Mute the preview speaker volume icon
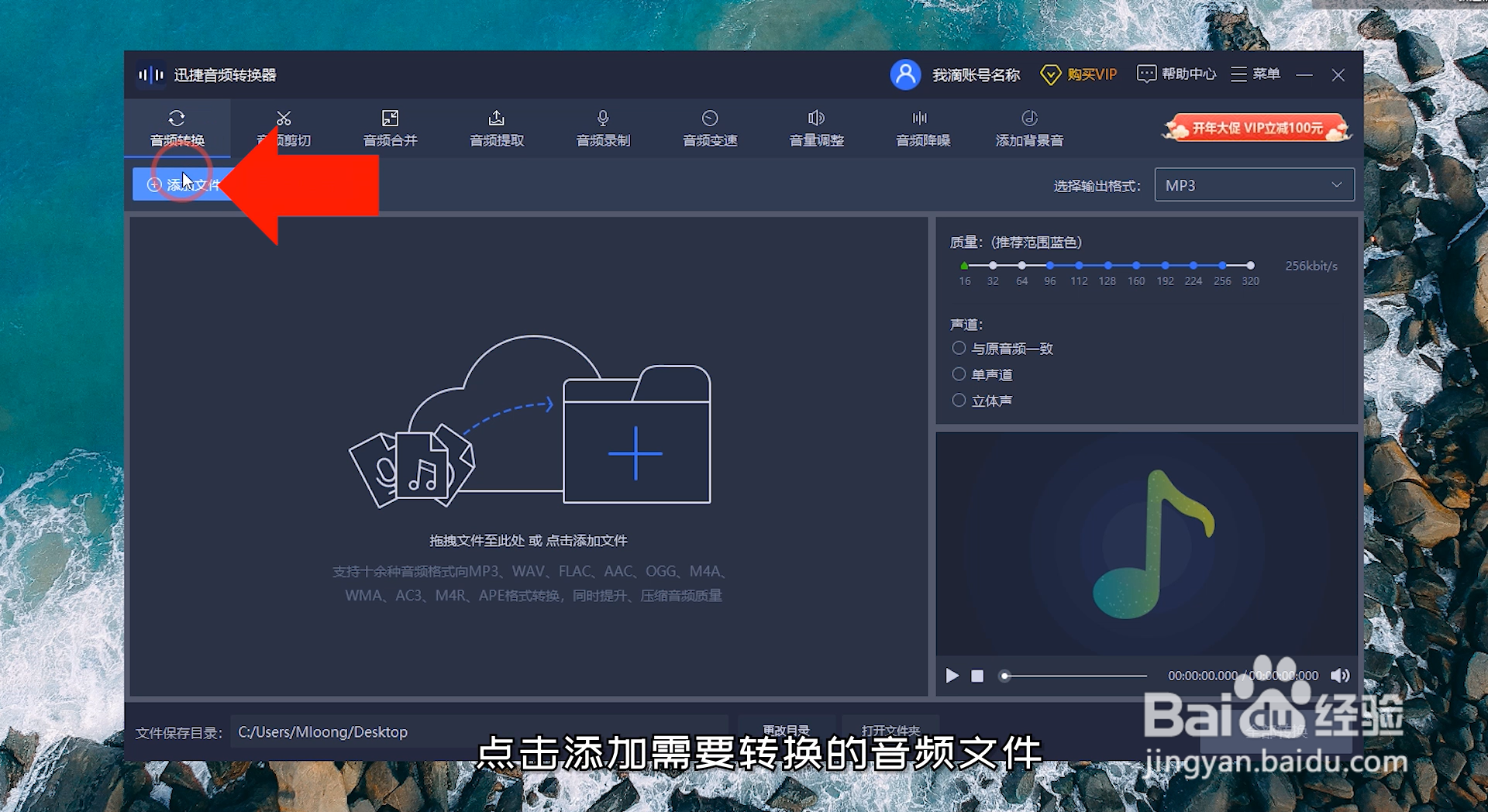Image resolution: width=1488 pixels, height=812 pixels. coord(1340,676)
